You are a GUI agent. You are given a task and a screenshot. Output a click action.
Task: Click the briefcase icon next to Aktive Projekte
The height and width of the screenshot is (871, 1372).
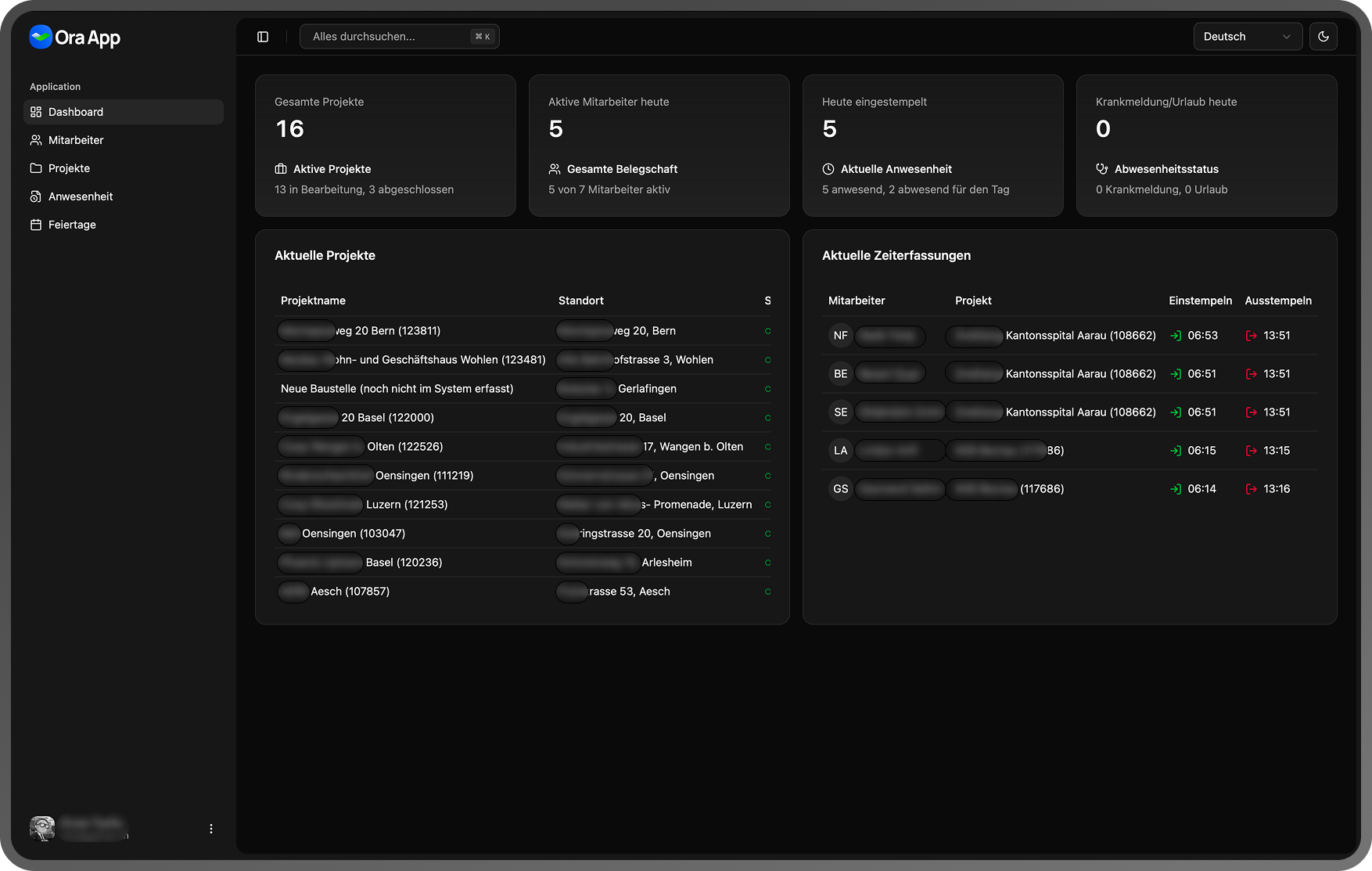pyautogui.click(x=279, y=169)
